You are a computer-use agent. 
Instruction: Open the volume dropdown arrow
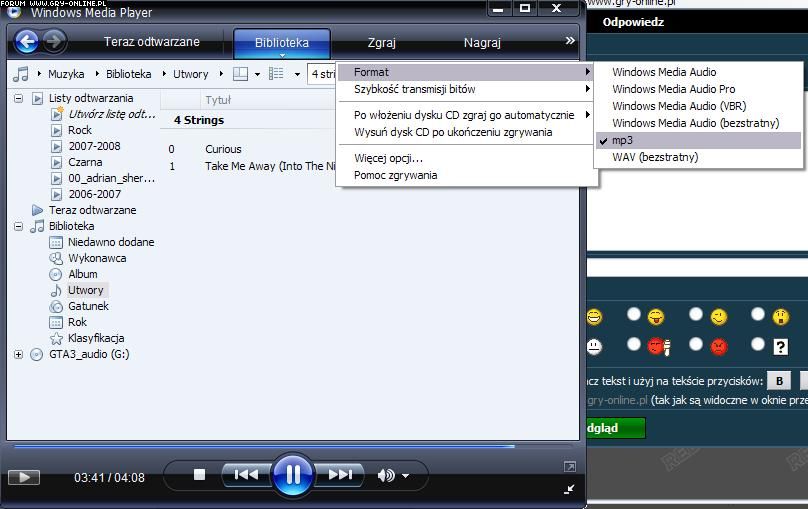click(x=406, y=476)
